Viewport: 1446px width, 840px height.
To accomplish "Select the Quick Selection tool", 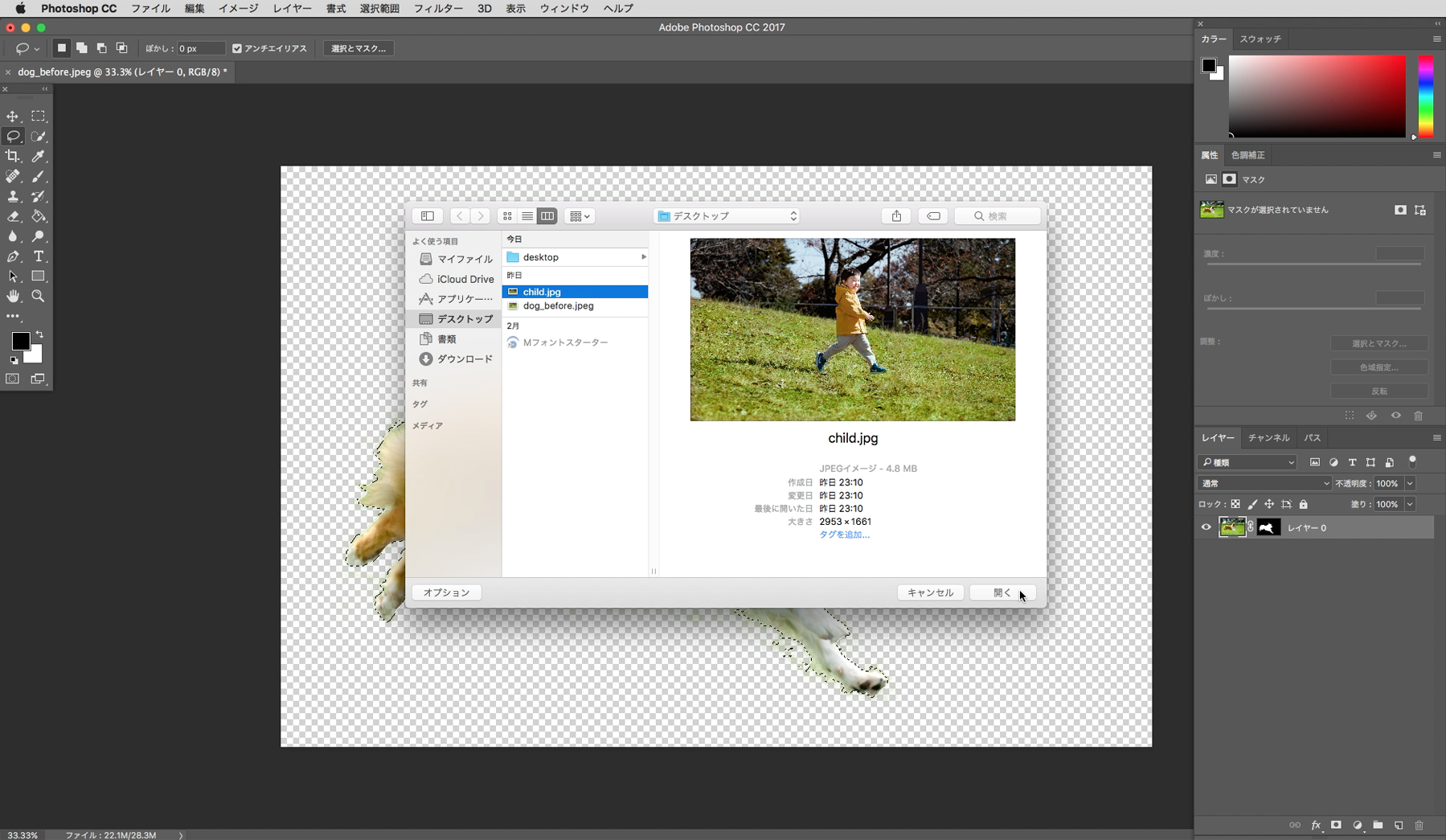I will (38, 137).
